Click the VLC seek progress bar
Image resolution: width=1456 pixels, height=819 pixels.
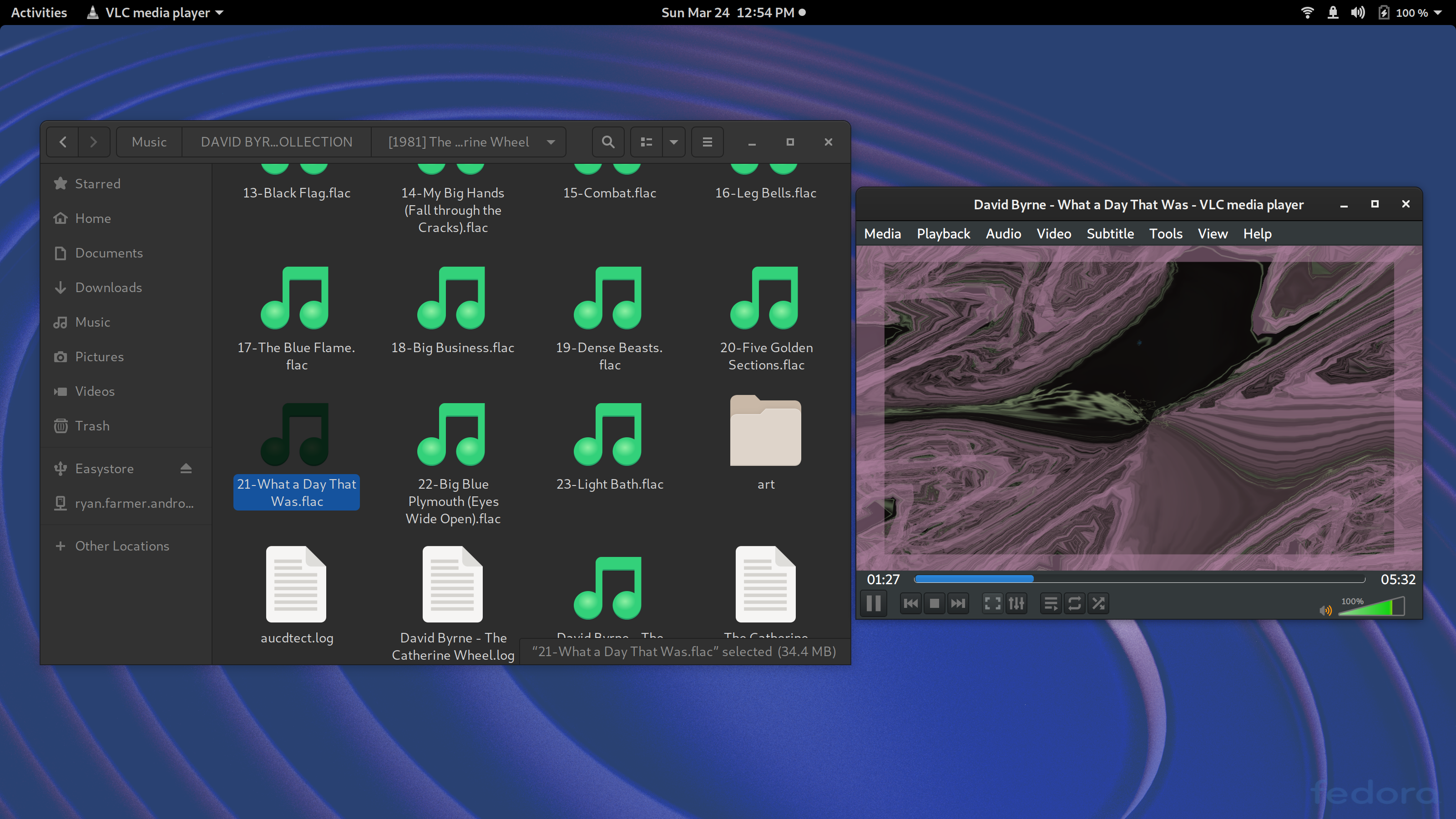pos(1139,579)
